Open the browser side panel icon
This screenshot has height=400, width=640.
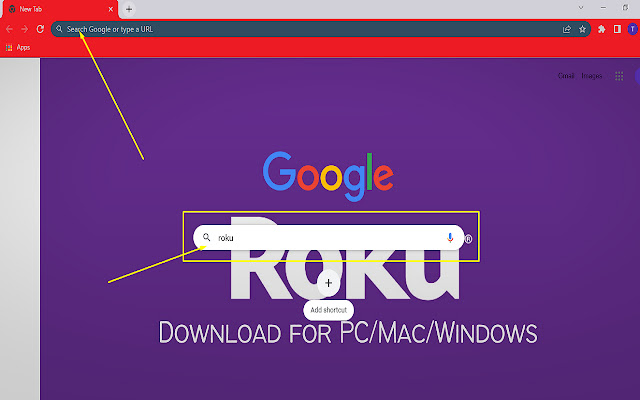(617, 29)
